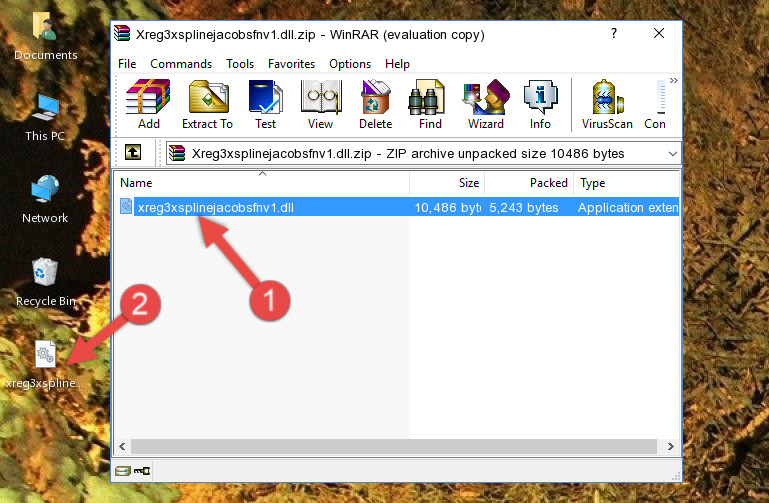The width and height of the screenshot is (769, 503).
Task: Sort list by Packed column header
Action: pos(529,183)
